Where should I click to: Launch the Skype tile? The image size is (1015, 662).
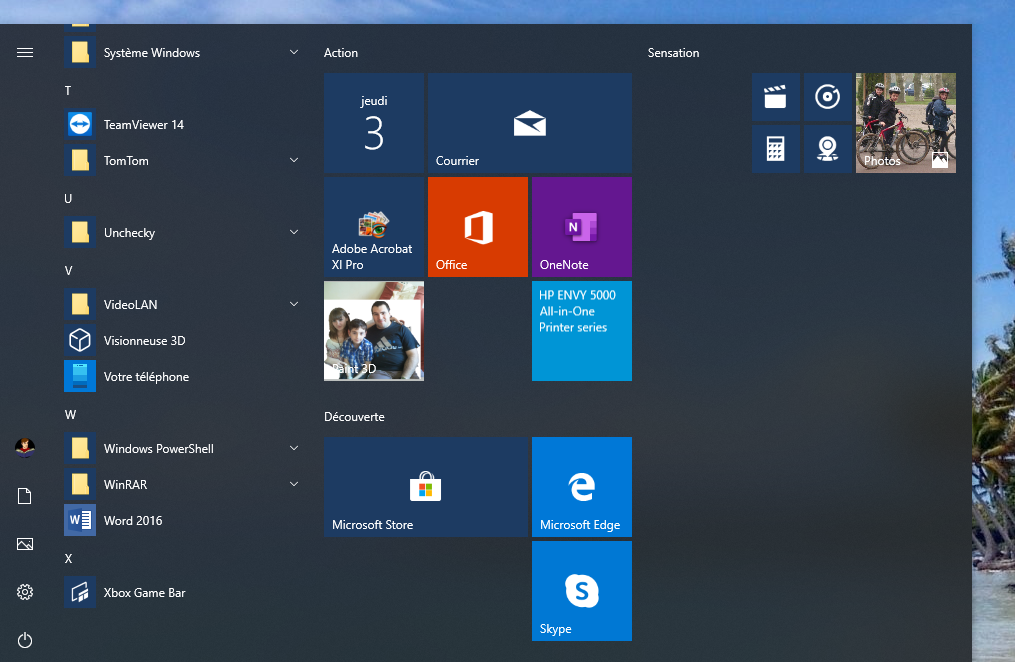[x=582, y=591]
